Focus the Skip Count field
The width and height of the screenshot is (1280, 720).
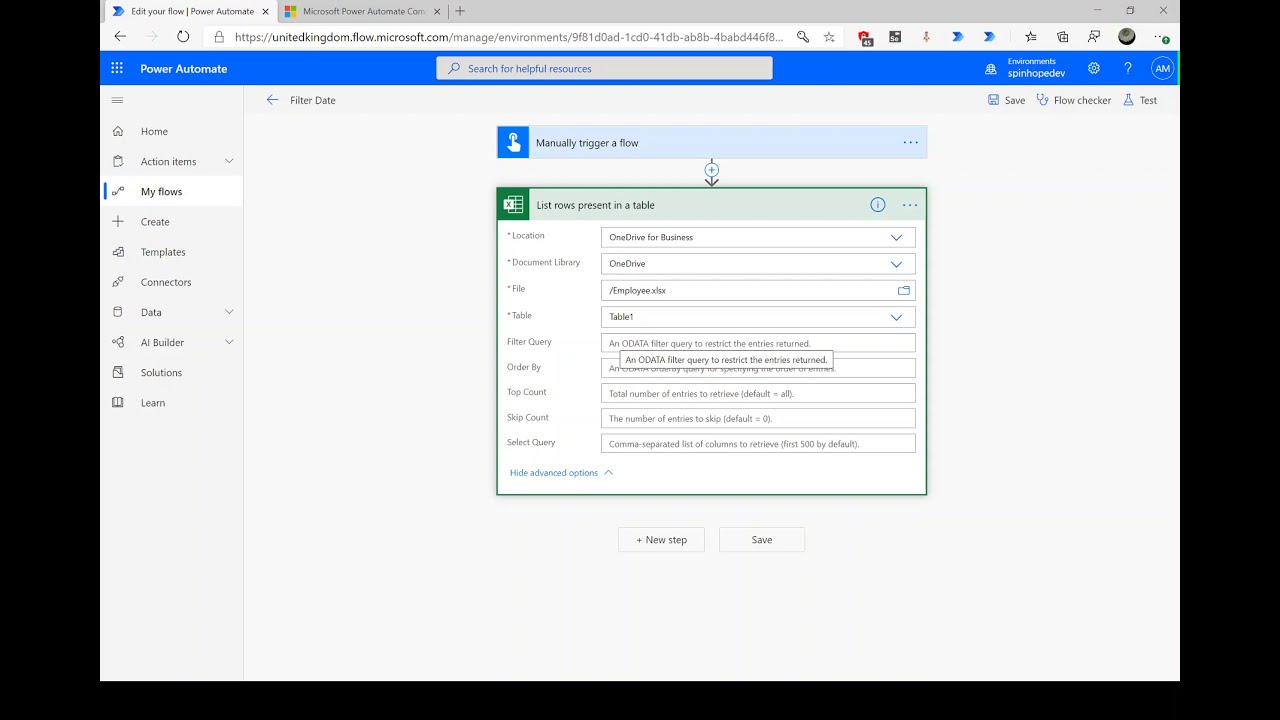[x=758, y=418]
